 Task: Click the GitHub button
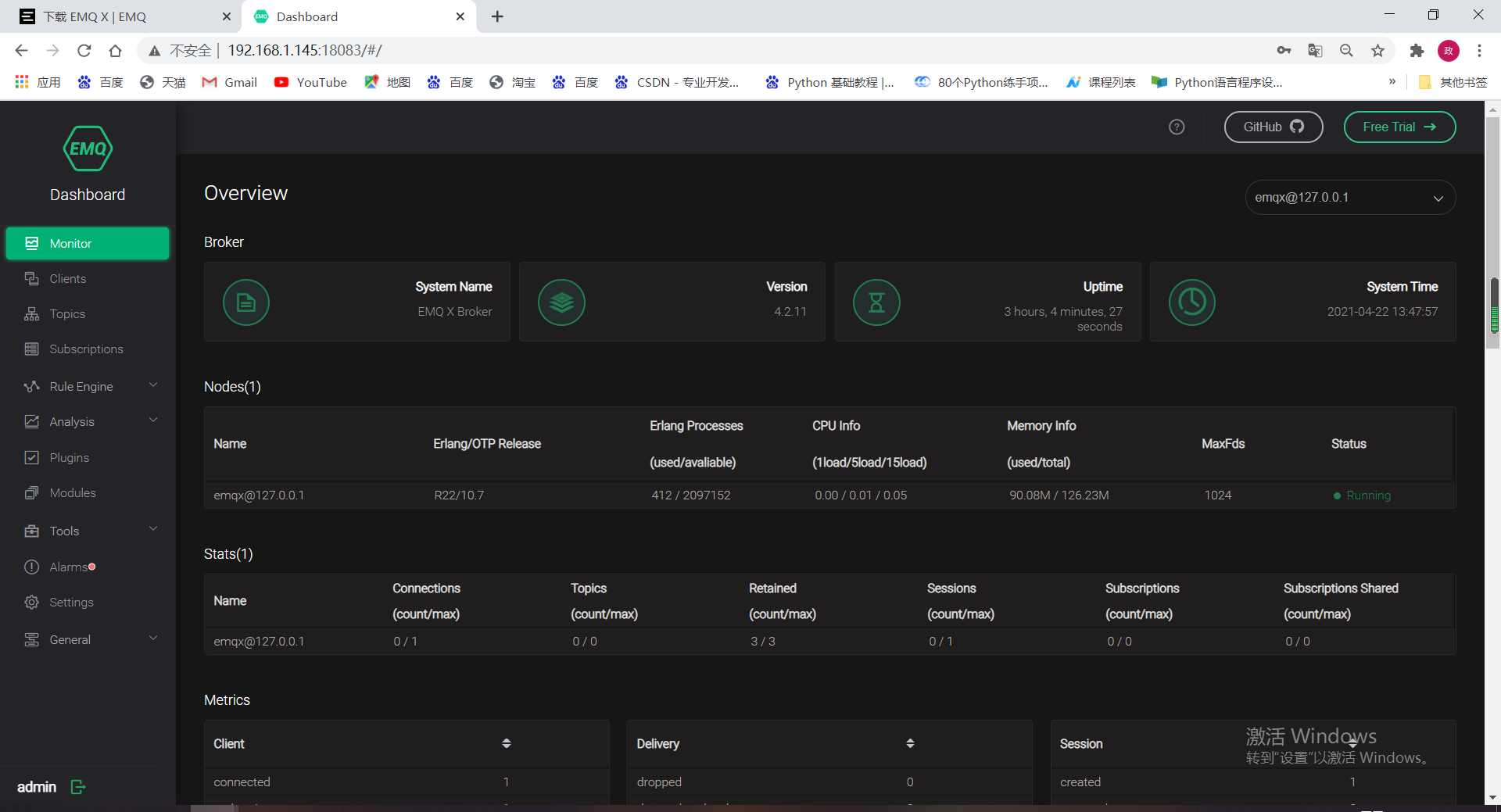(x=1274, y=127)
